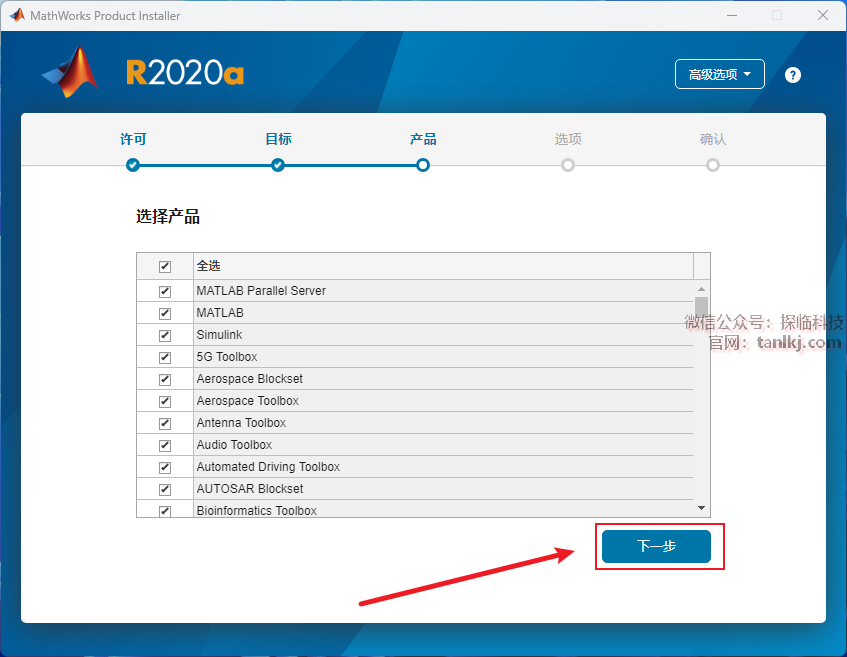Click the product list scroll-up arrow

(701, 289)
